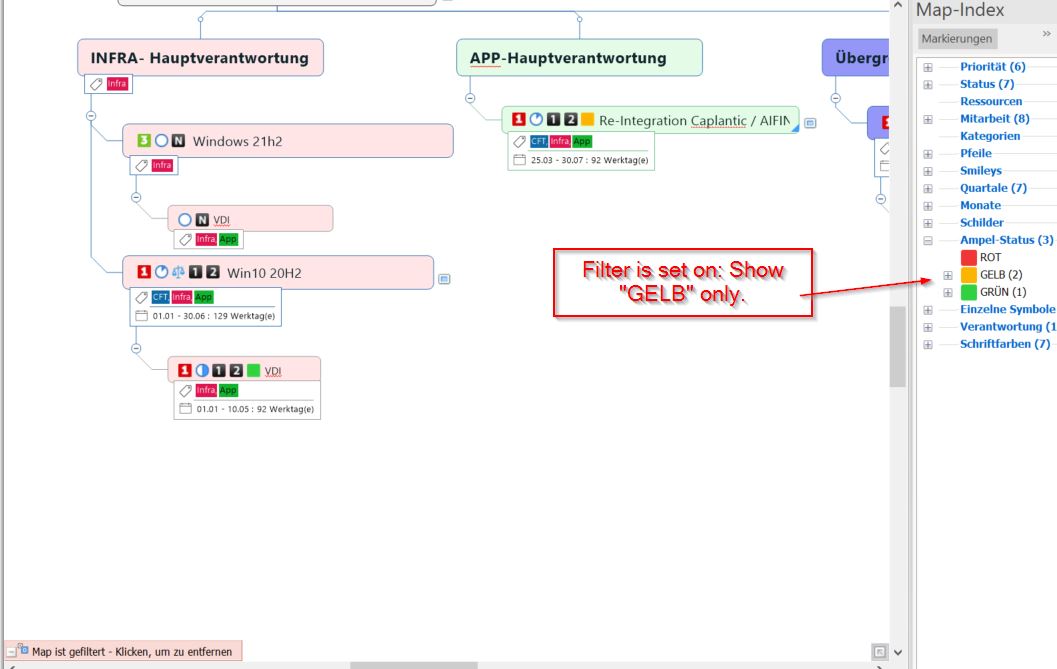Screen dimensions: 1057x669
Task: Click the tag icon under INFRA- Hauptverantwortung
Action: [x=96, y=84]
